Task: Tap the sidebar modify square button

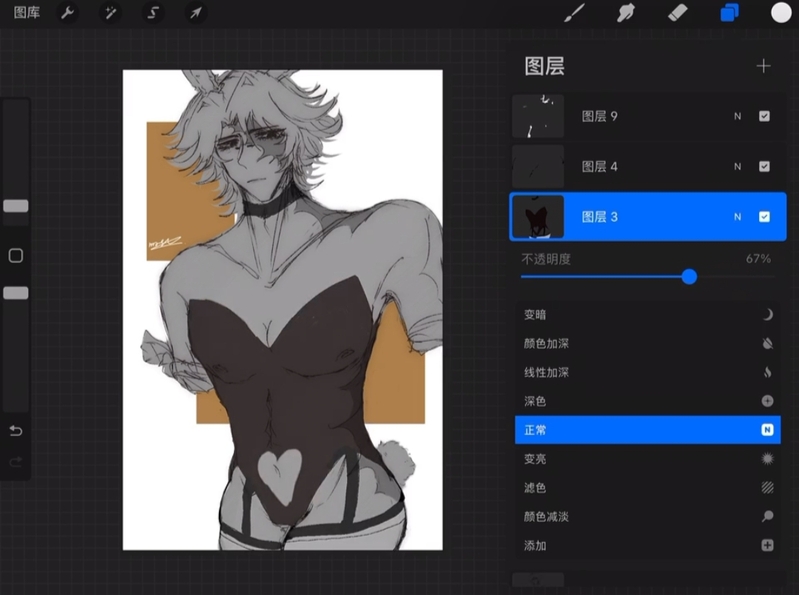Action: click(16, 256)
